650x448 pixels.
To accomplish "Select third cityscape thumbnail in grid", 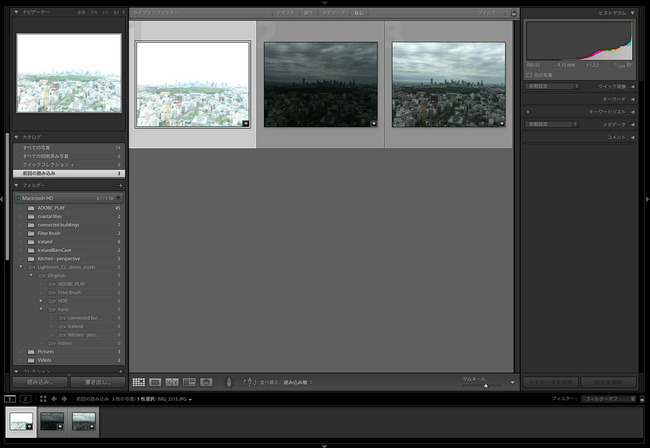I will (x=449, y=84).
